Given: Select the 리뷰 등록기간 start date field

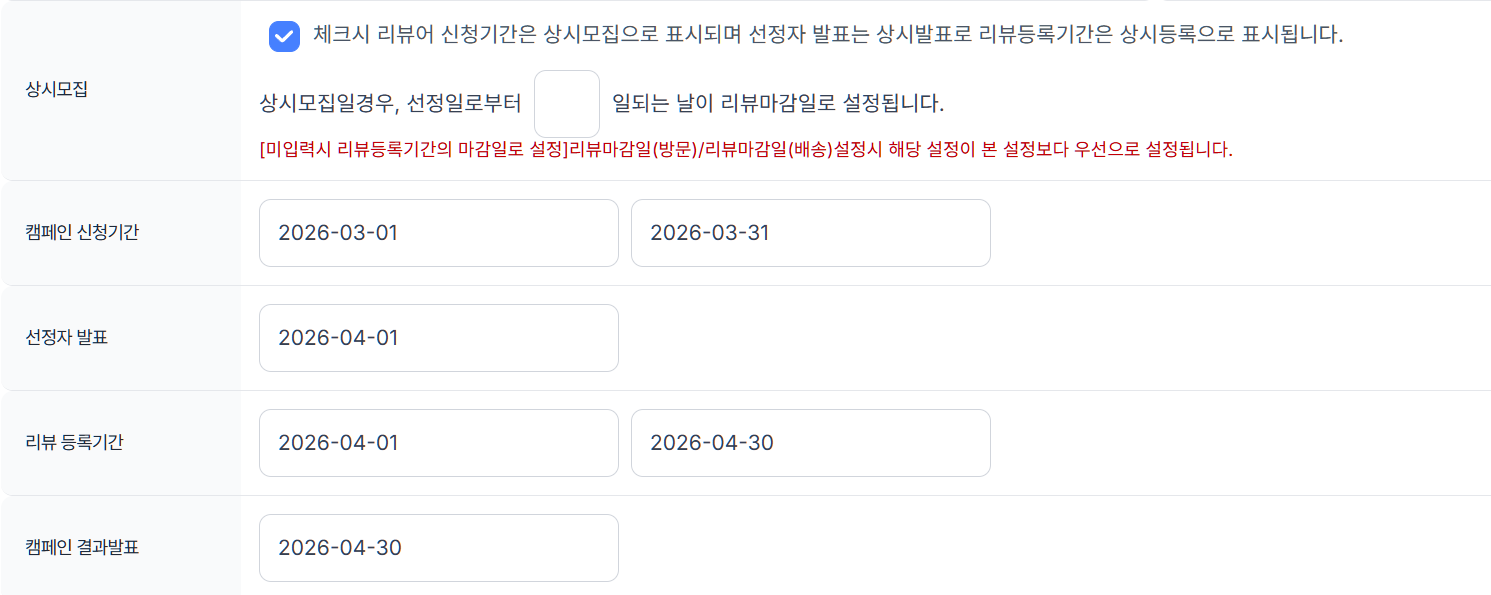Looking at the screenshot, I should (438, 443).
